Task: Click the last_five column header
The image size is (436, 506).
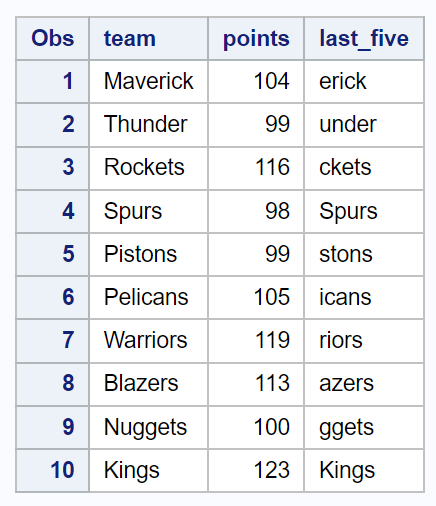Action: (364, 39)
